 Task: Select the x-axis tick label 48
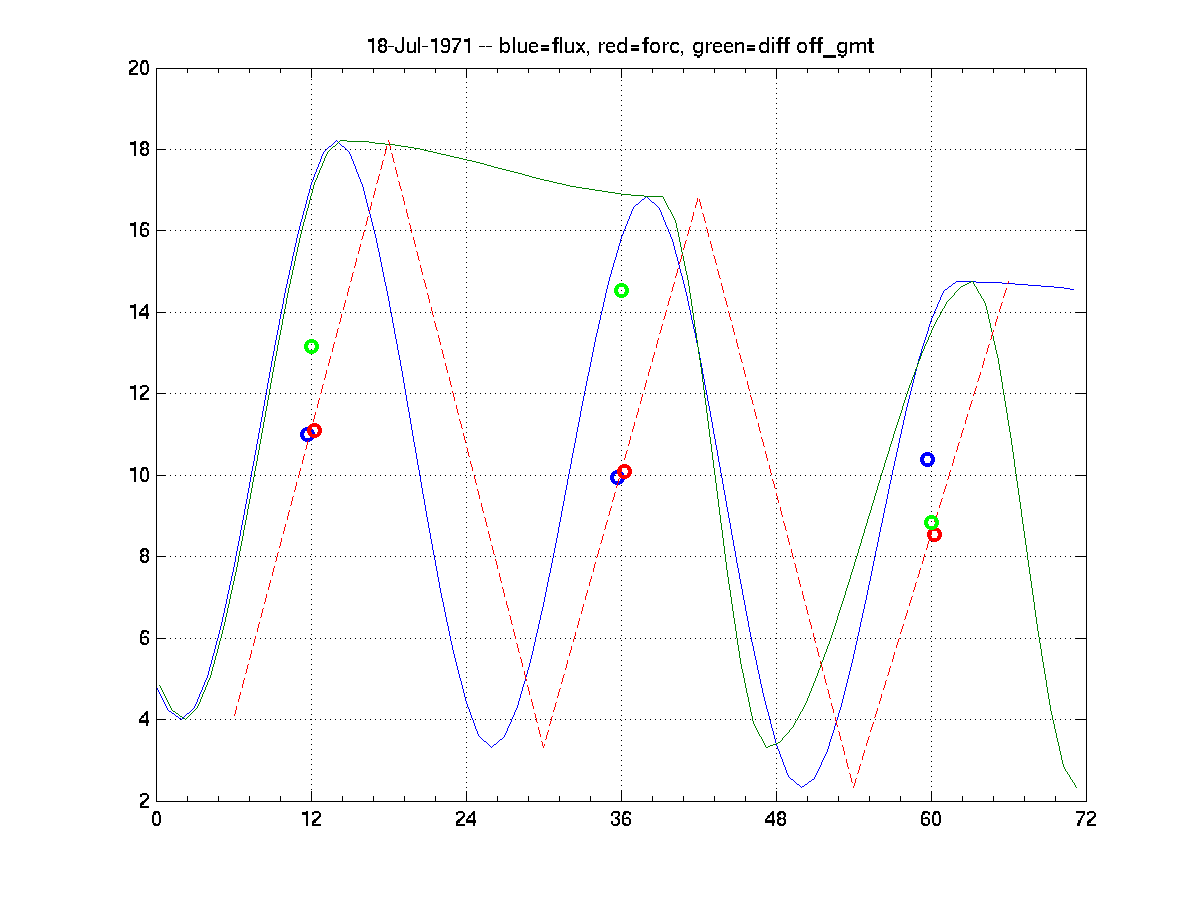point(776,820)
